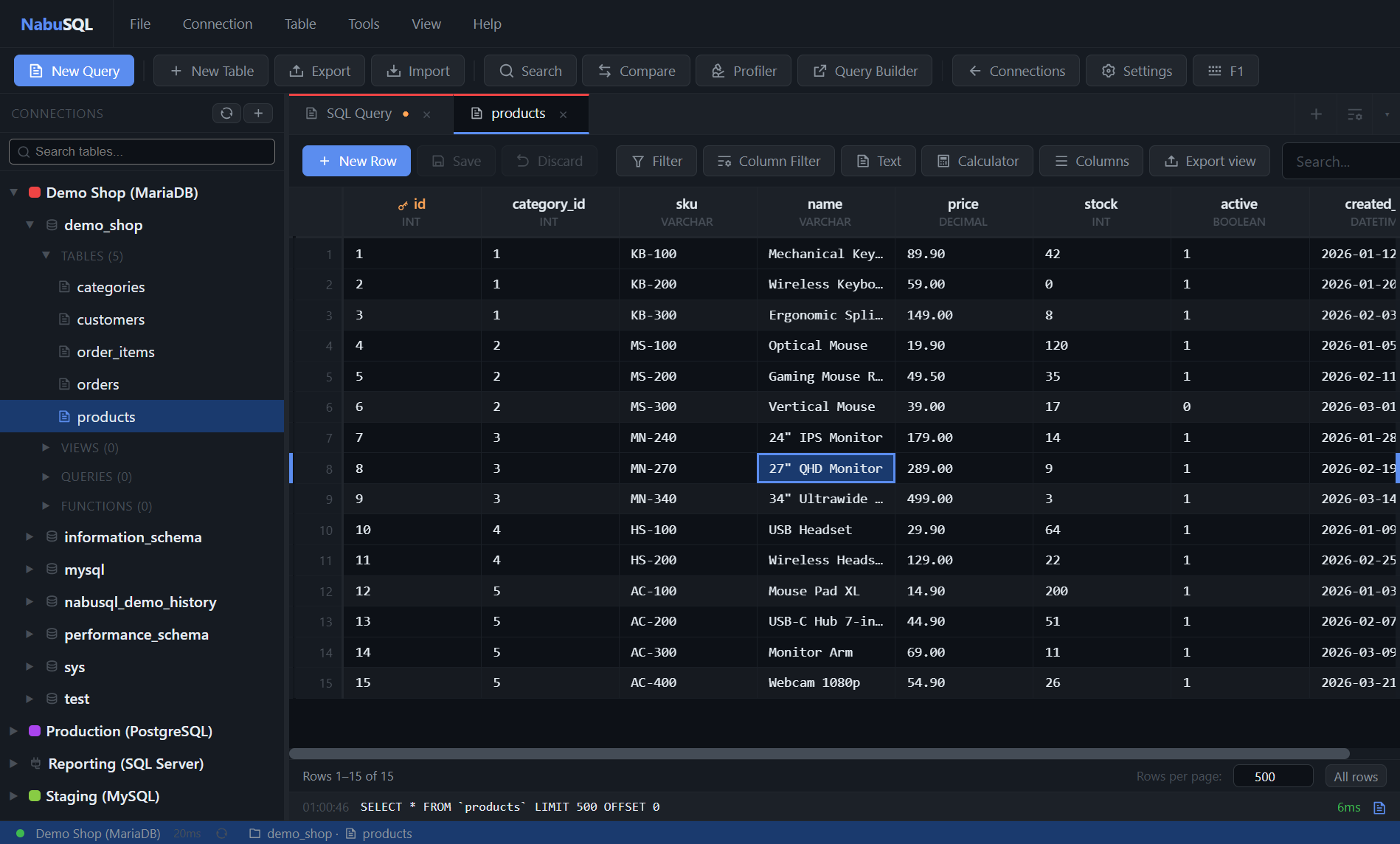Click the All rows button
This screenshot has width=1400, height=844.
click(x=1356, y=776)
